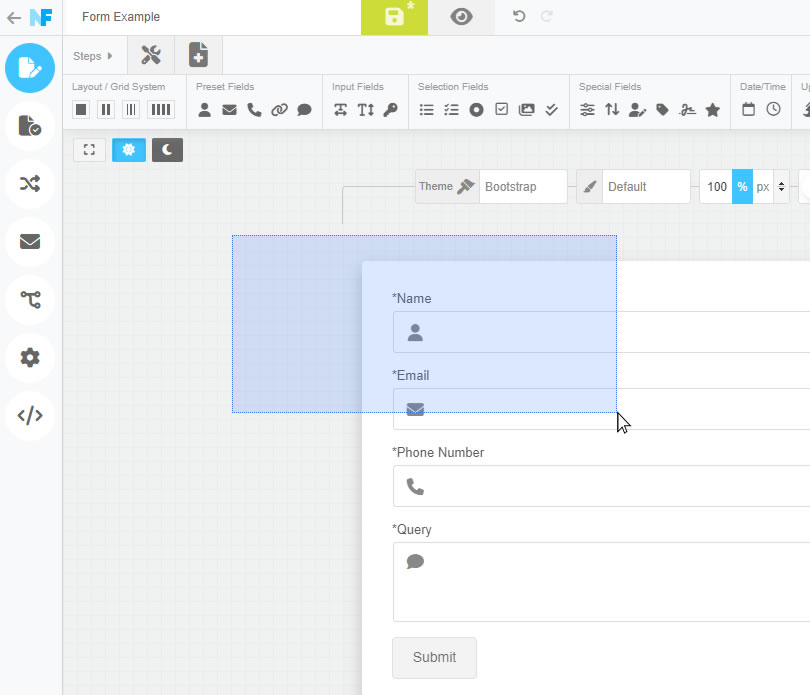Click the Submit button in the form

434,657
